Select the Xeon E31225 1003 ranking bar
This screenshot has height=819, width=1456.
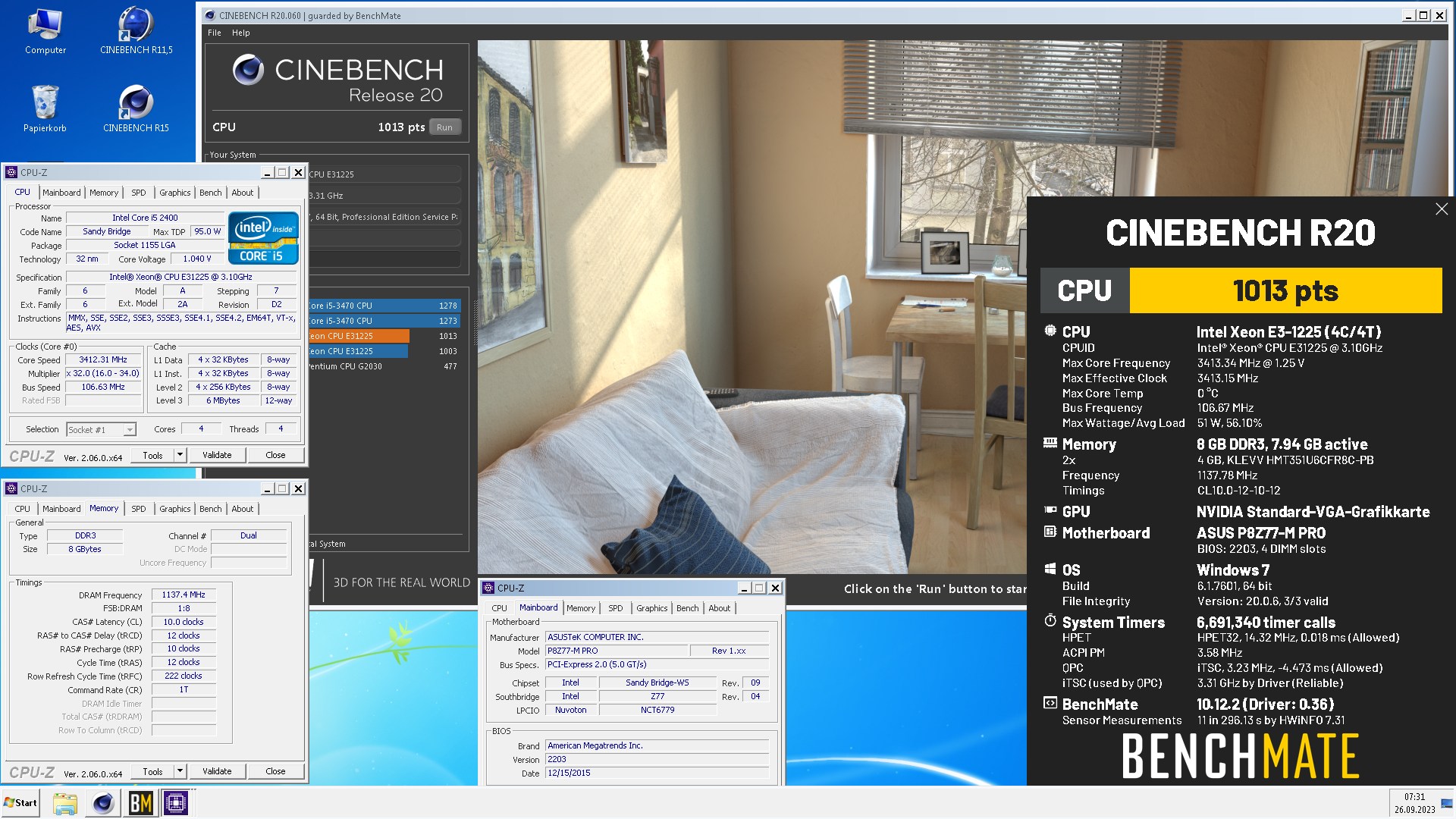[384, 351]
